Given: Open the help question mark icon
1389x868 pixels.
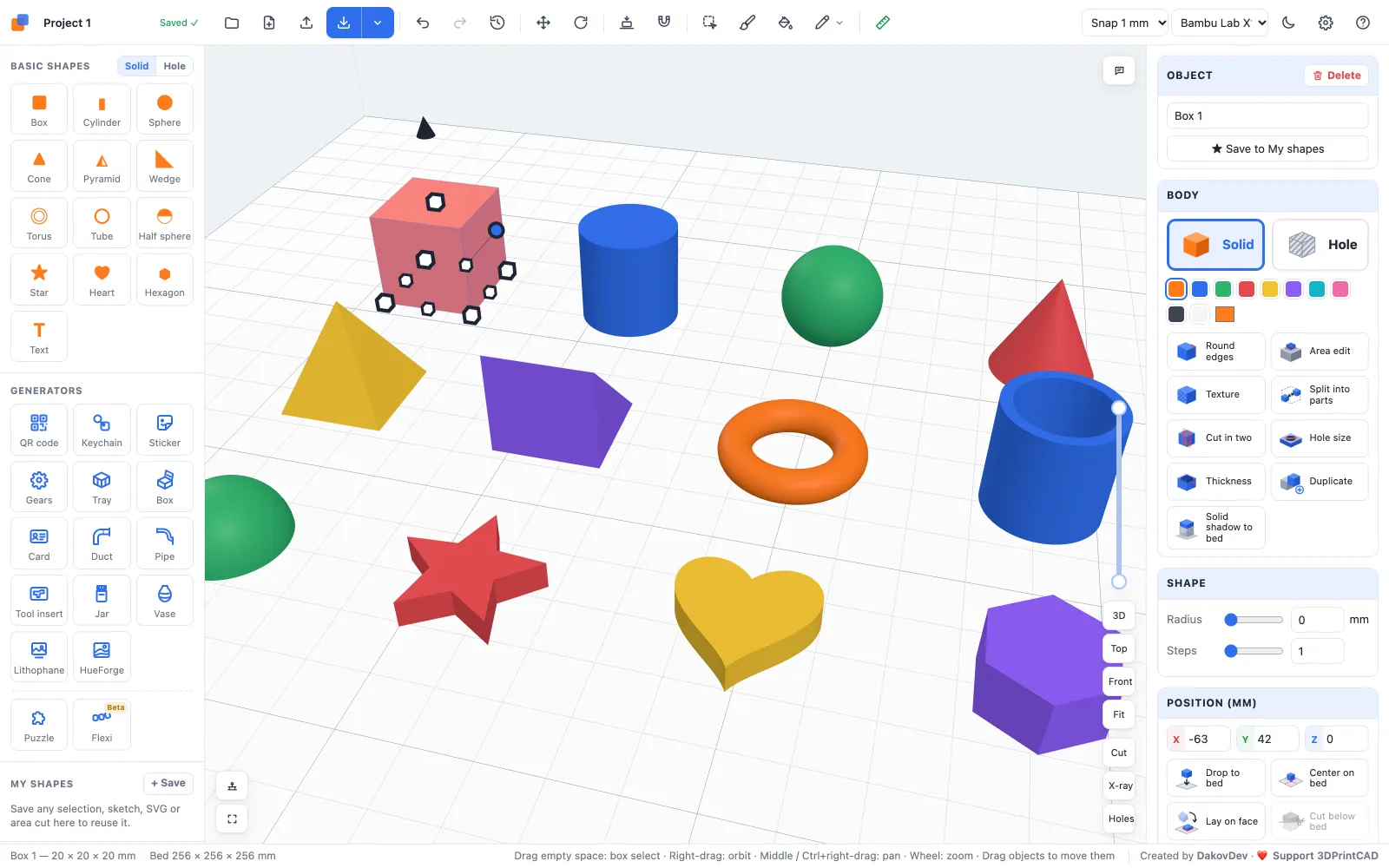Looking at the screenshot, I should [1363, 23].
